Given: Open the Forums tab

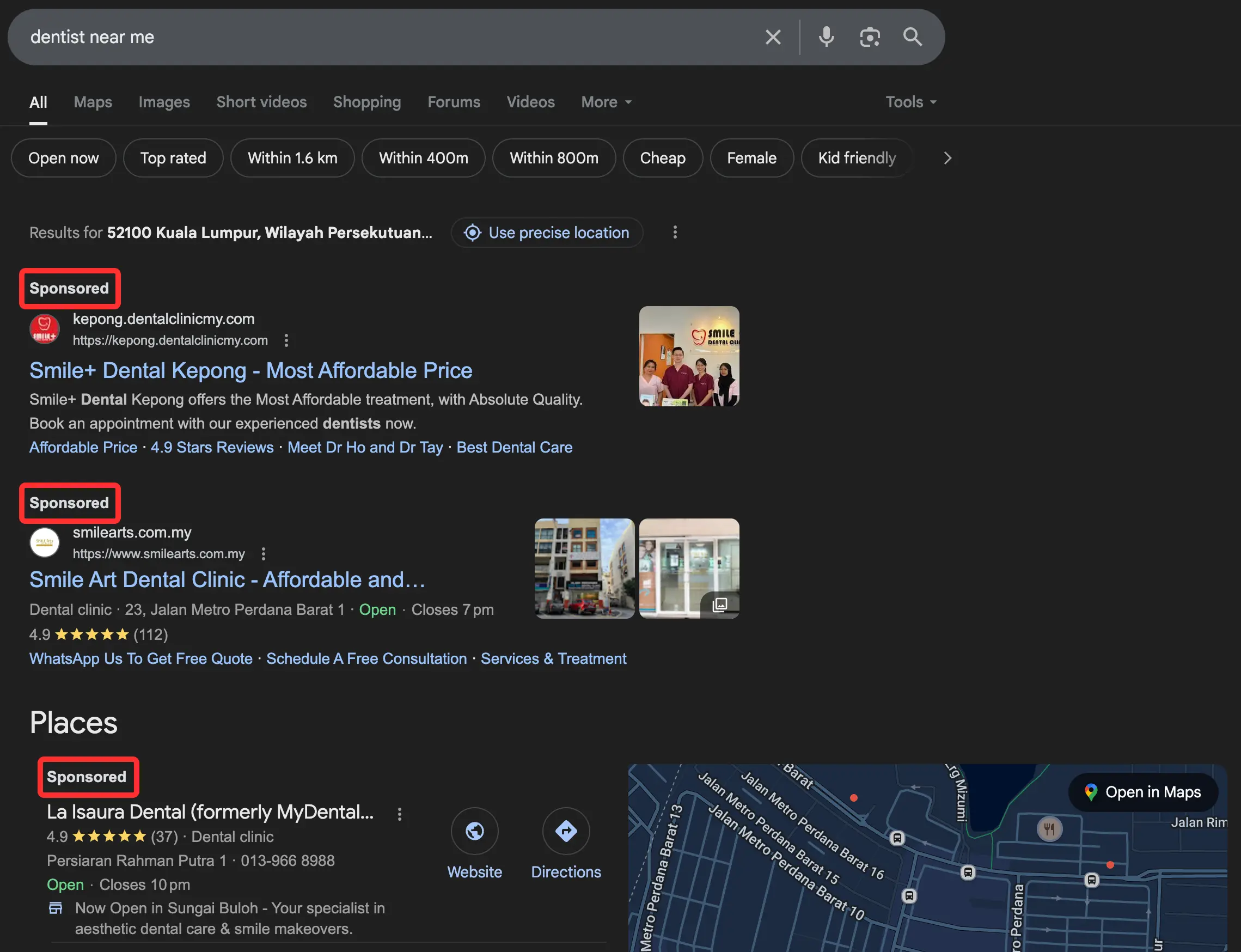Looking at the screenshot, I should coord(454,102).
